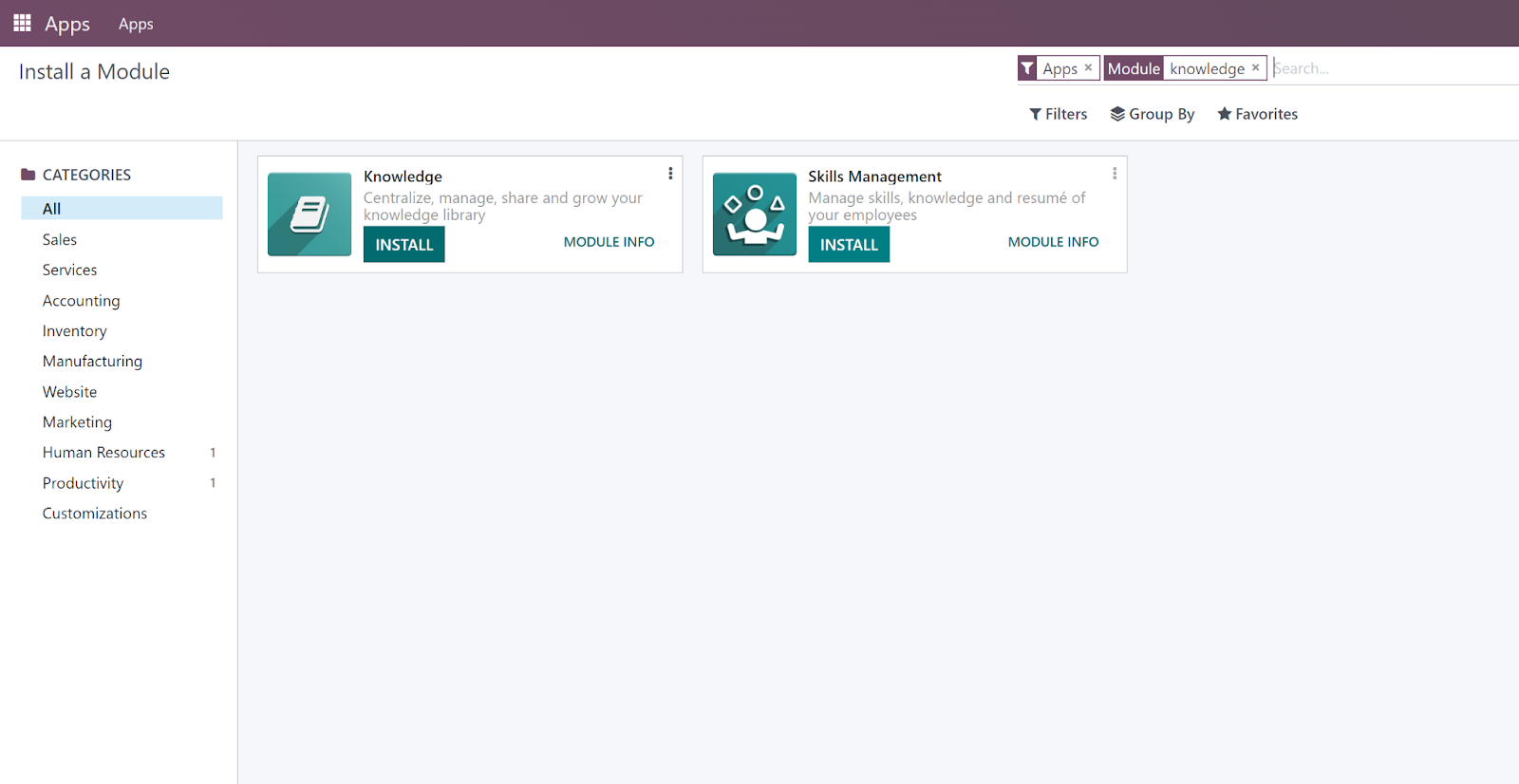Select the Accounting category
The width and height of the screenshot is (1519, 784).
point(82,301)
